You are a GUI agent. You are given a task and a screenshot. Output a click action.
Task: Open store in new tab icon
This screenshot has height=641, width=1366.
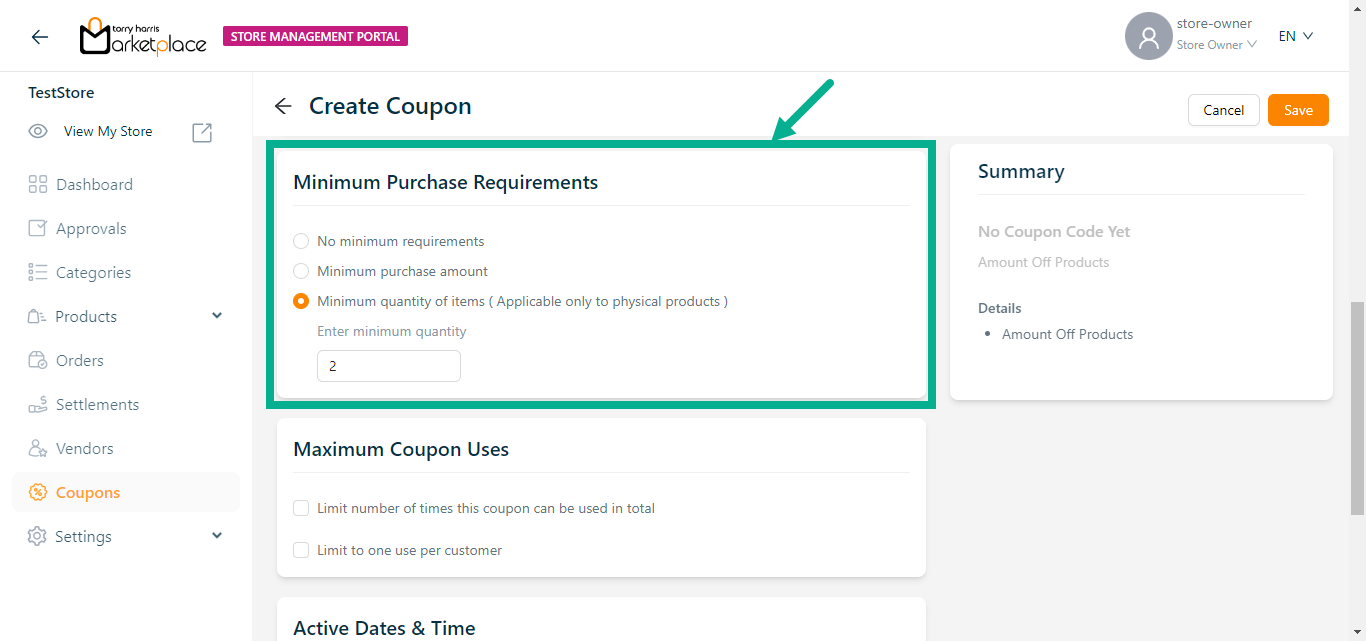(x=202, y=132)
